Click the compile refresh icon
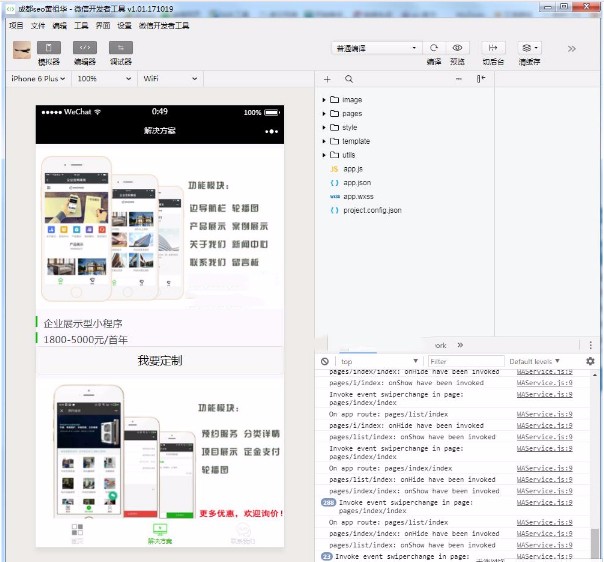604x562 pixels. pyautogui.click(x=434, y=48)
